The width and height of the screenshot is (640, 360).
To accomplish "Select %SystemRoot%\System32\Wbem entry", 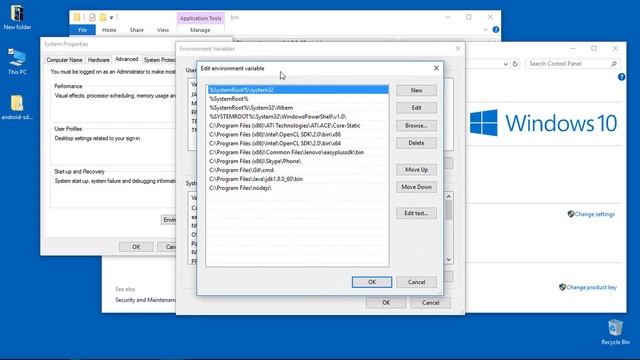I will (298, 108).
